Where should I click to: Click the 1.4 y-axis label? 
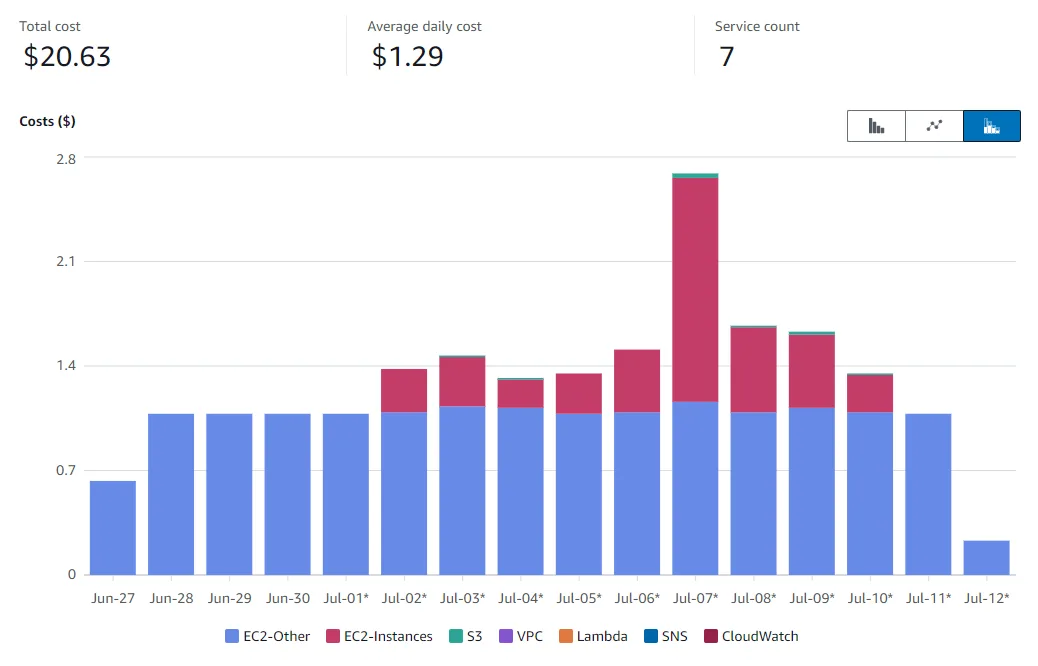pos(66,365)
